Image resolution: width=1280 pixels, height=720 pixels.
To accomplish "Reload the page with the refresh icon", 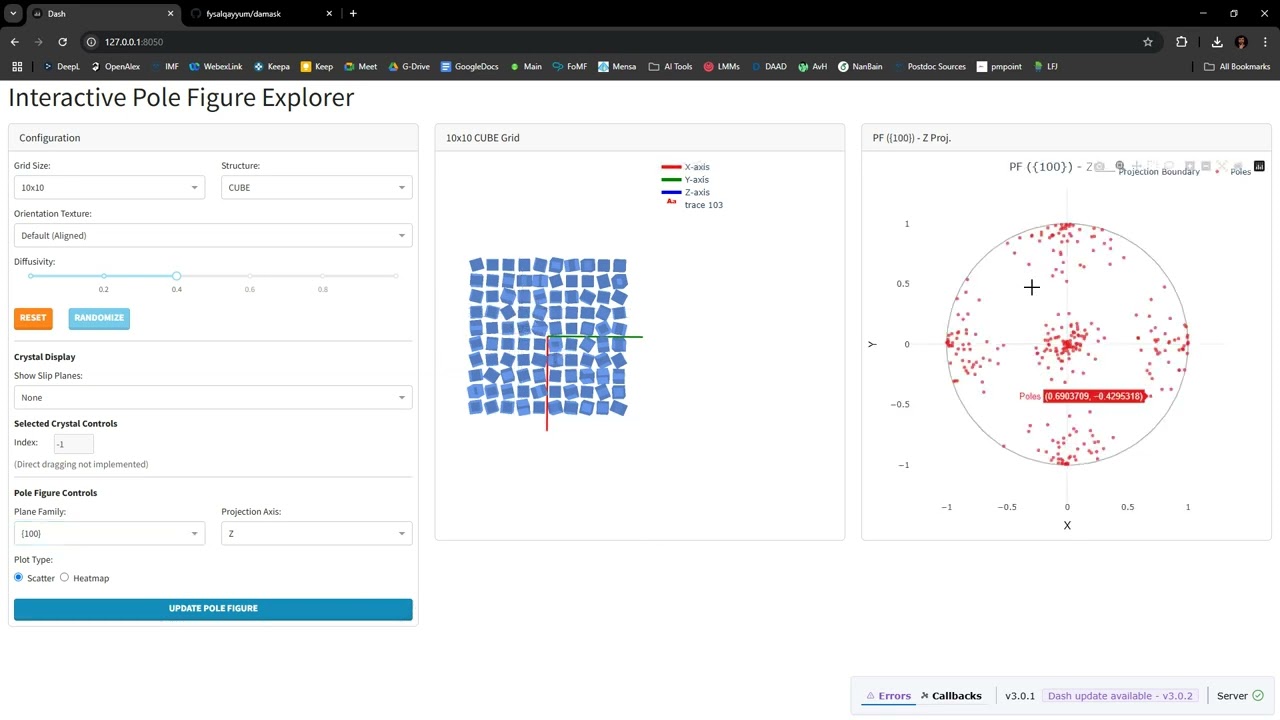I will pos(62,42).
